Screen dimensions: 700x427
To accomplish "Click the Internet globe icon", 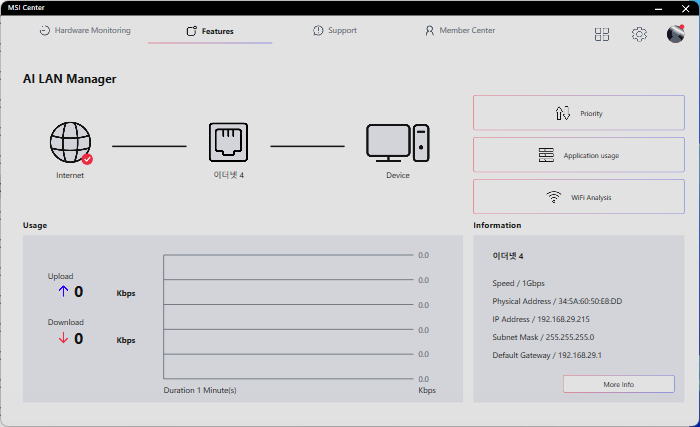I will (70, 142).
